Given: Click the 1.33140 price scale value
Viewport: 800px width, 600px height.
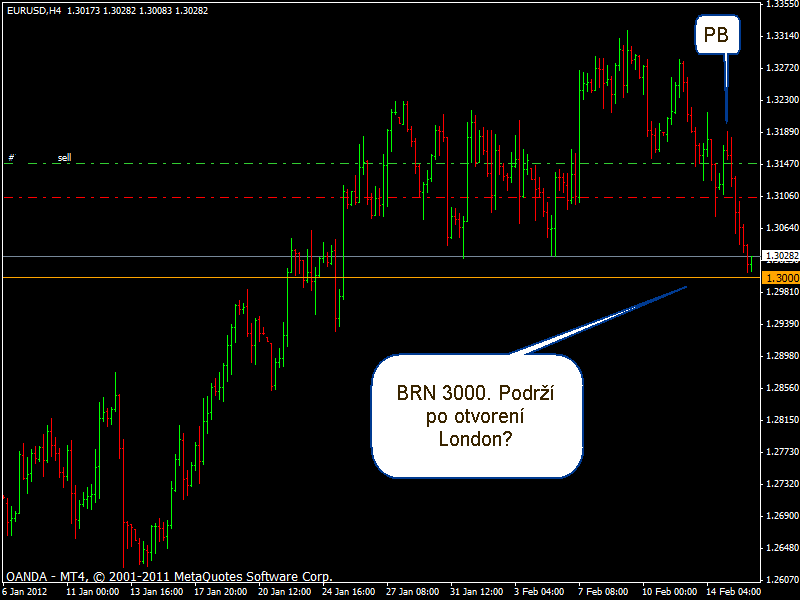Looking at the screenshot, I should point(782,36).
